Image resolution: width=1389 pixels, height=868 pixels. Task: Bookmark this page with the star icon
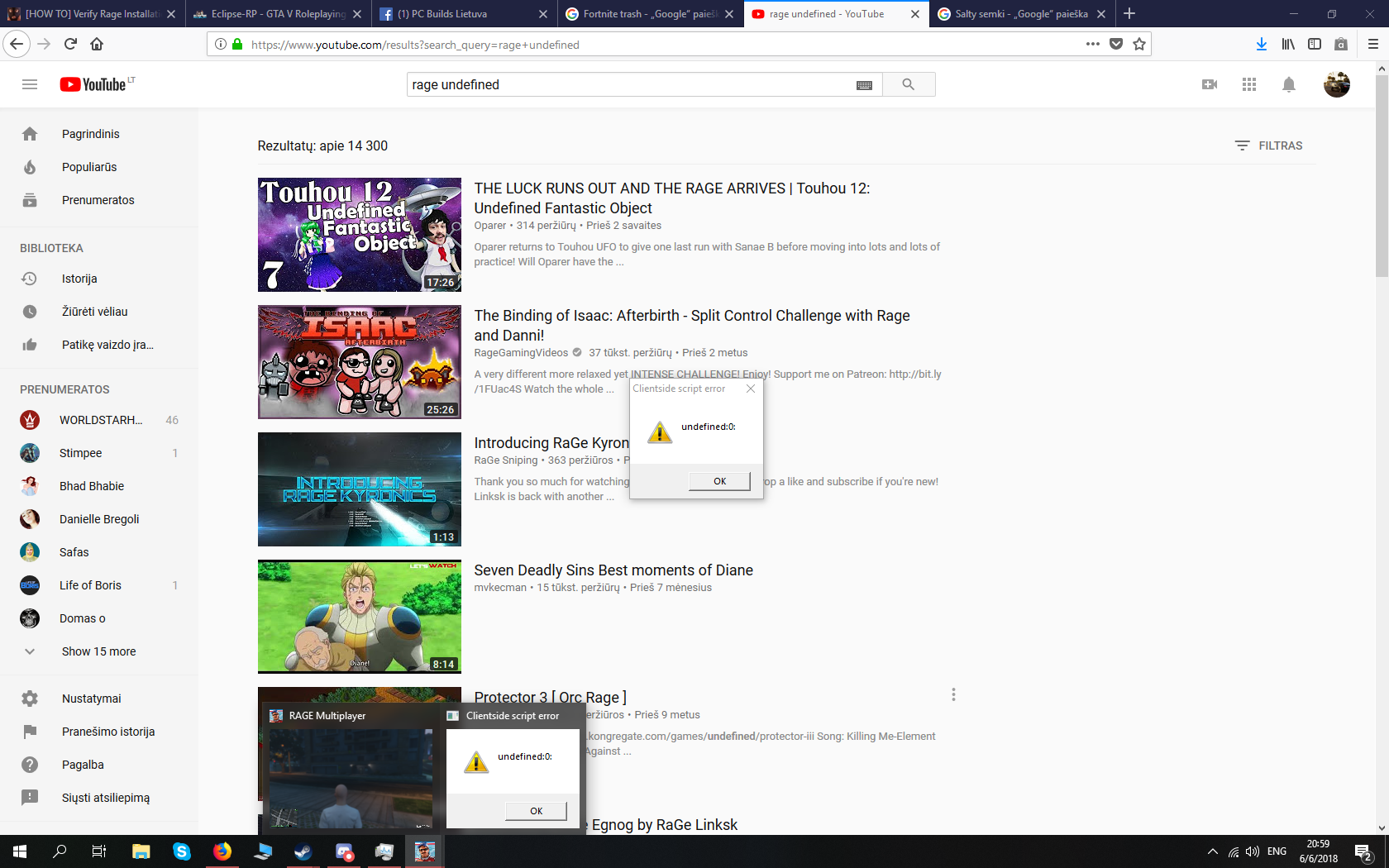[x=1139, y=44]
